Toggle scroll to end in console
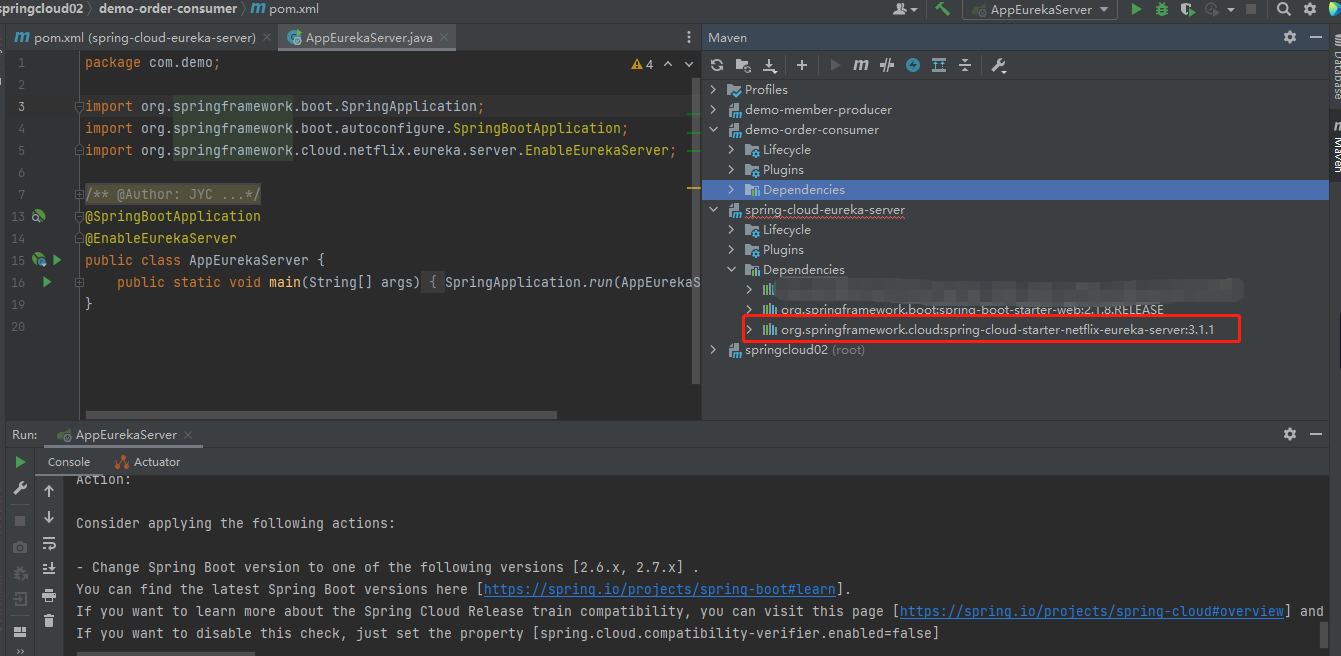The image size is (1341, 656). 49,569
